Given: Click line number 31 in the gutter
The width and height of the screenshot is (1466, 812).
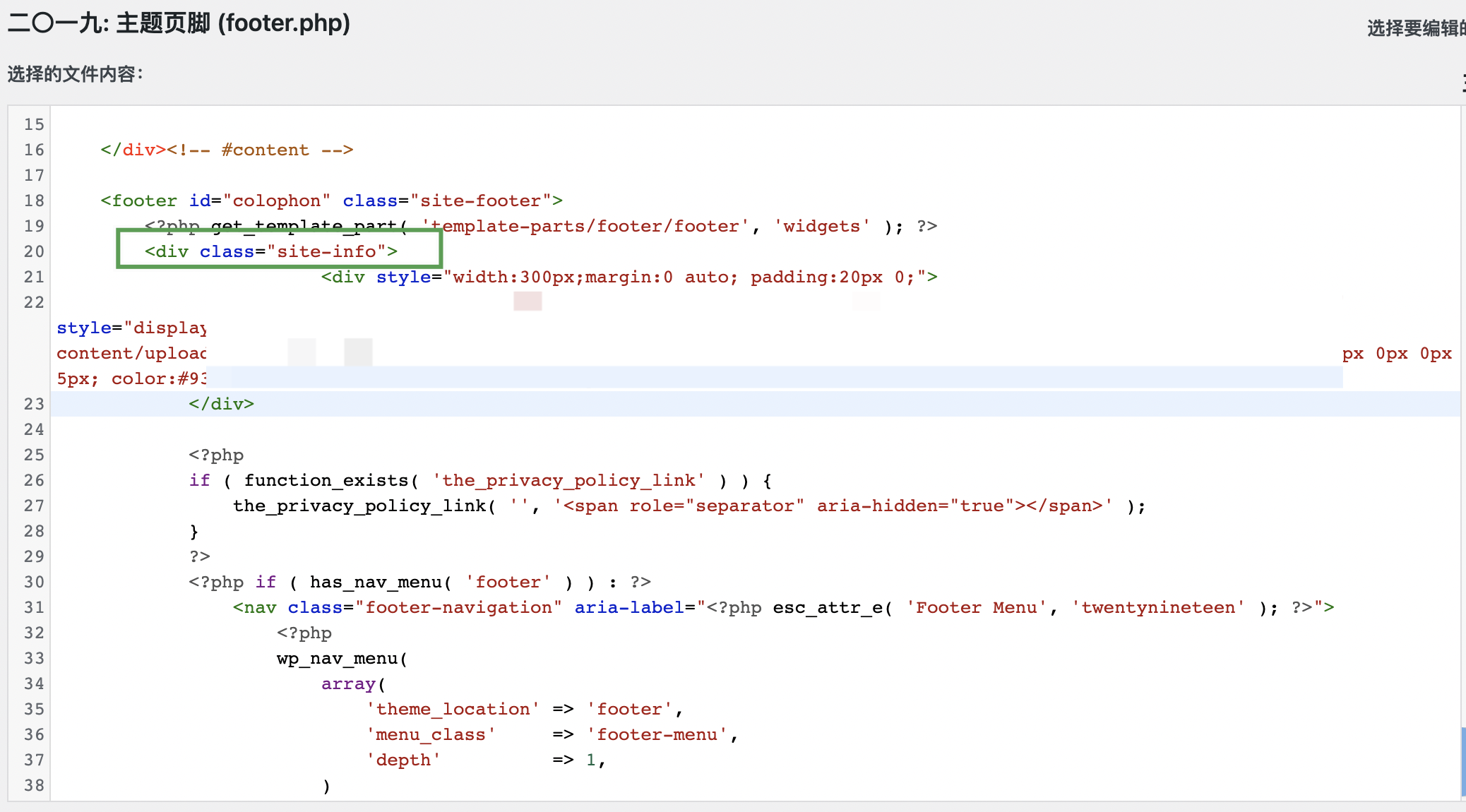Looking at the screenshot, I should (33, 607).
